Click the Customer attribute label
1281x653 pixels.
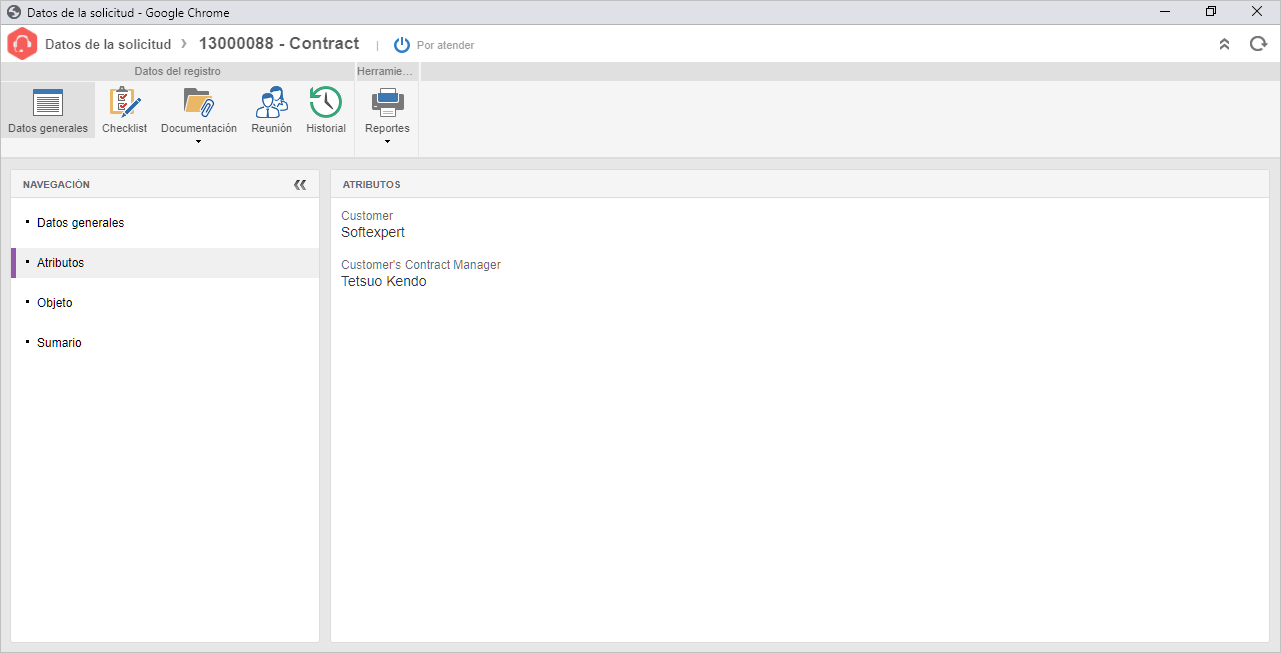(x=367, y=216)
